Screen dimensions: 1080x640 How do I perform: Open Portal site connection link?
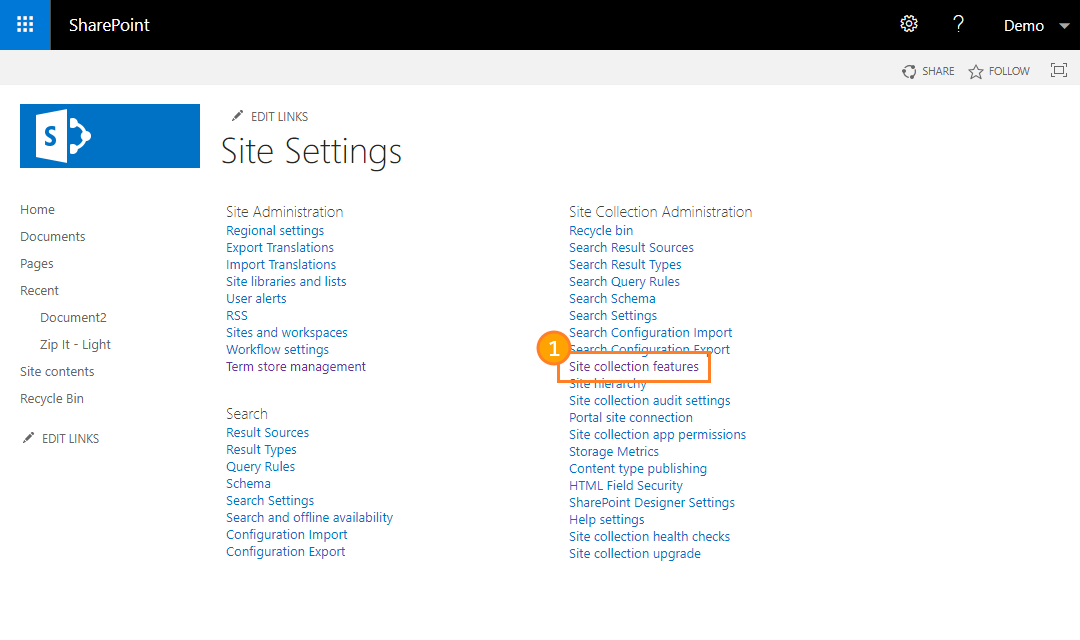631,417
